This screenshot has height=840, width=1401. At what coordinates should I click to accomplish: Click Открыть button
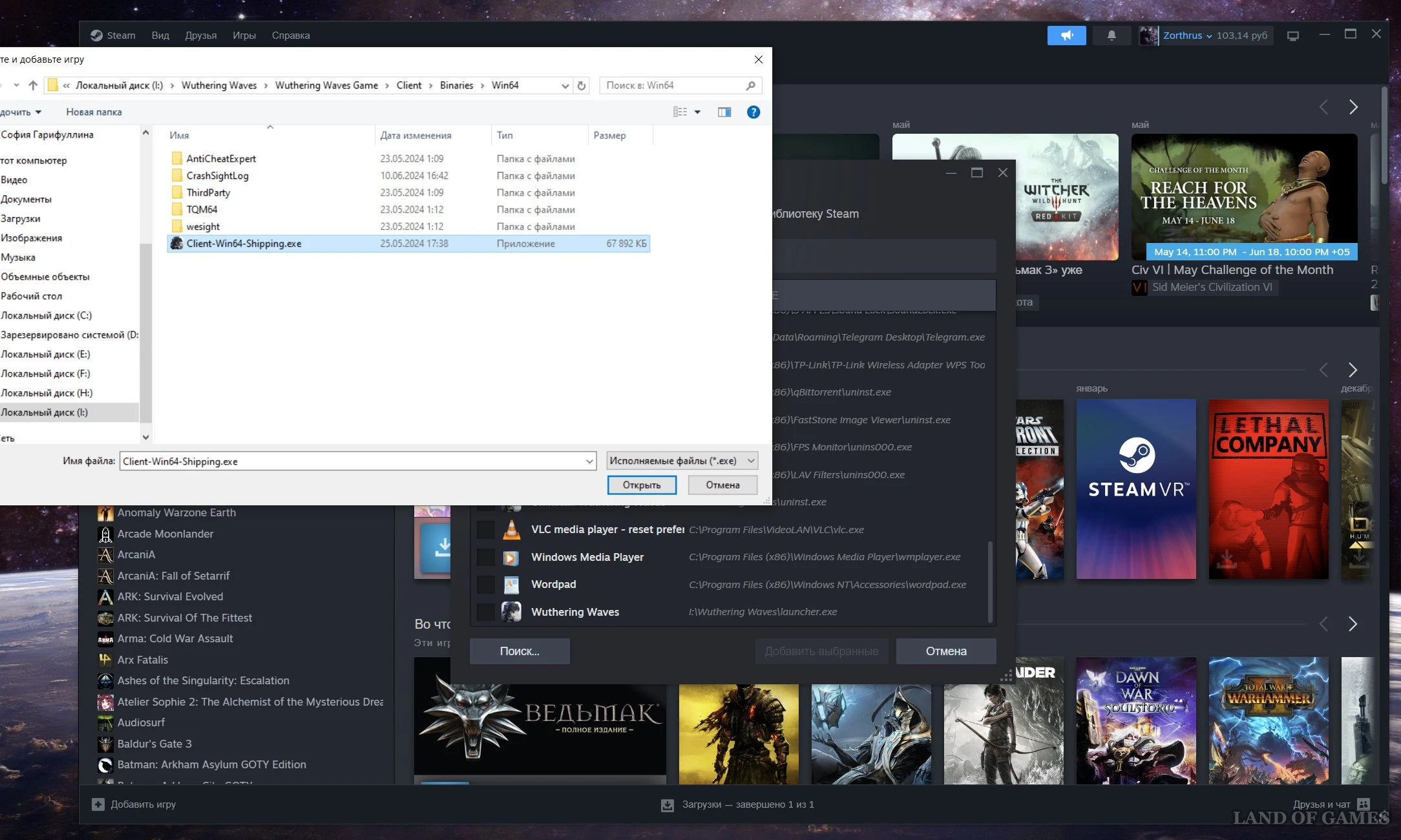click(642, 485)
